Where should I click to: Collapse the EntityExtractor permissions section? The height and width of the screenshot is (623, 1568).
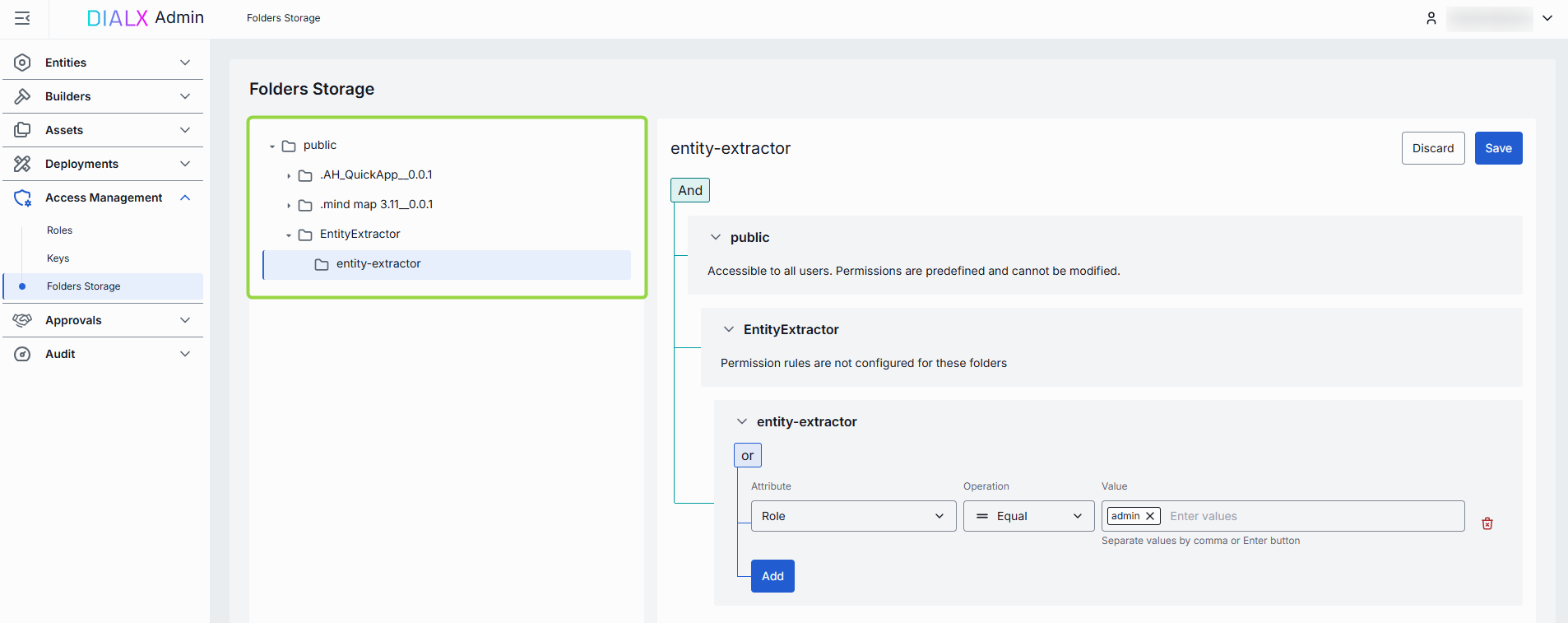728,329
